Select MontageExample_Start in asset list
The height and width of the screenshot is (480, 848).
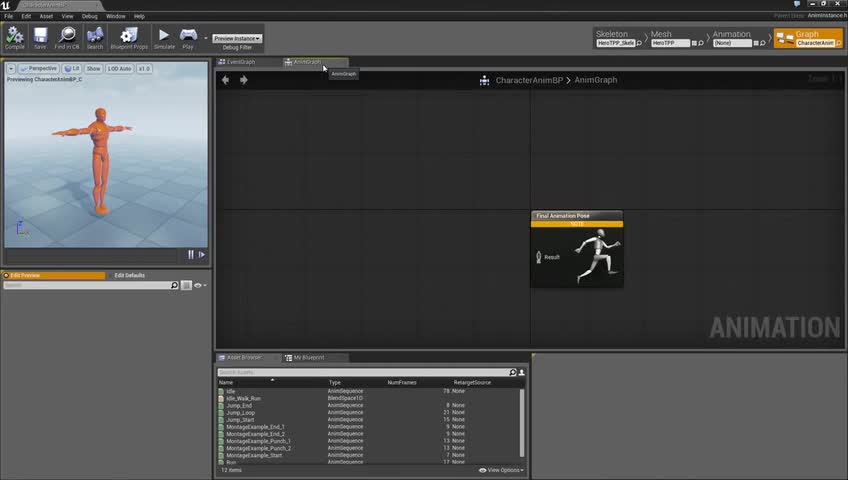point(368,455)
